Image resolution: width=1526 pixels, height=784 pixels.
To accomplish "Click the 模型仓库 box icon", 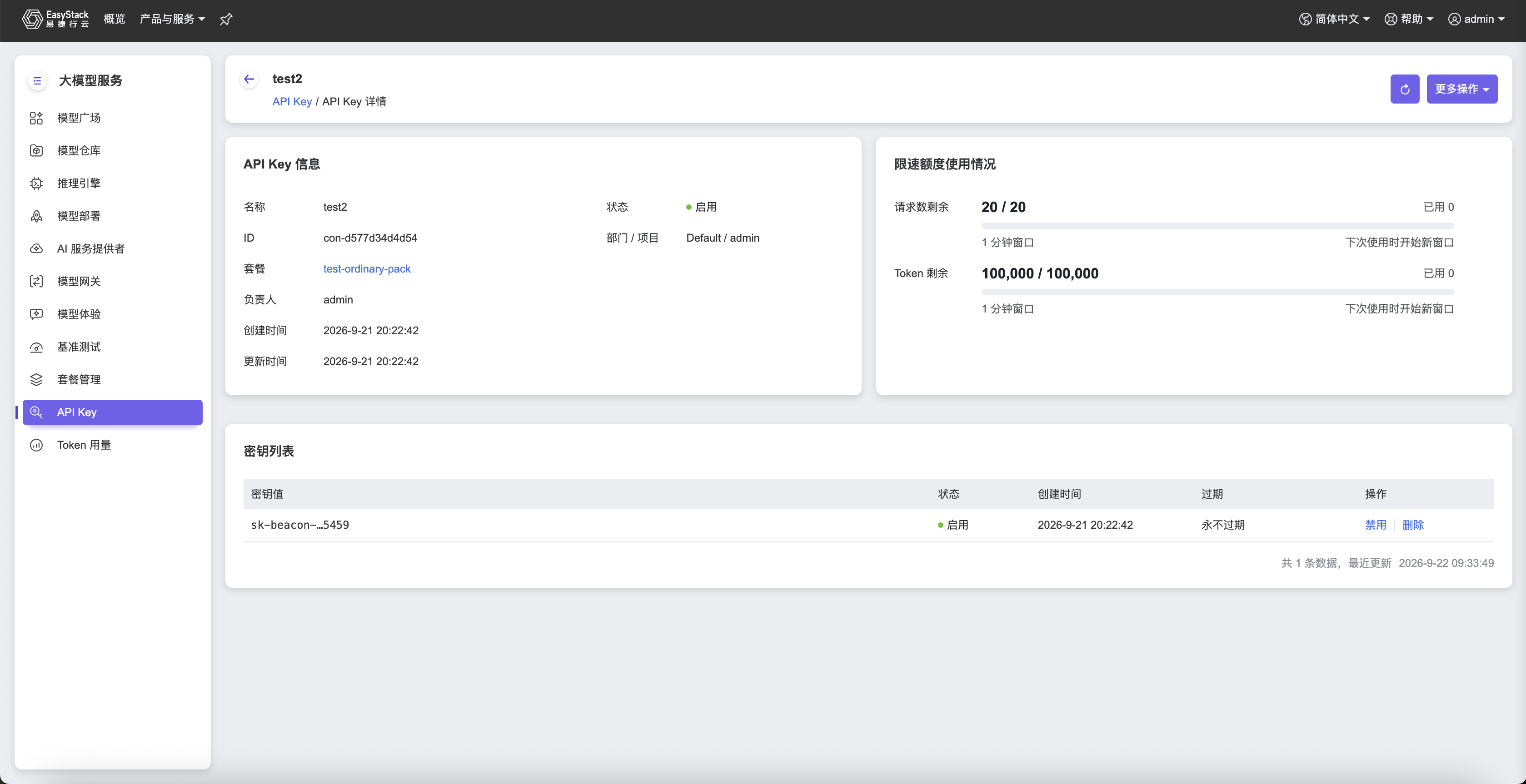I will [36, 150].
